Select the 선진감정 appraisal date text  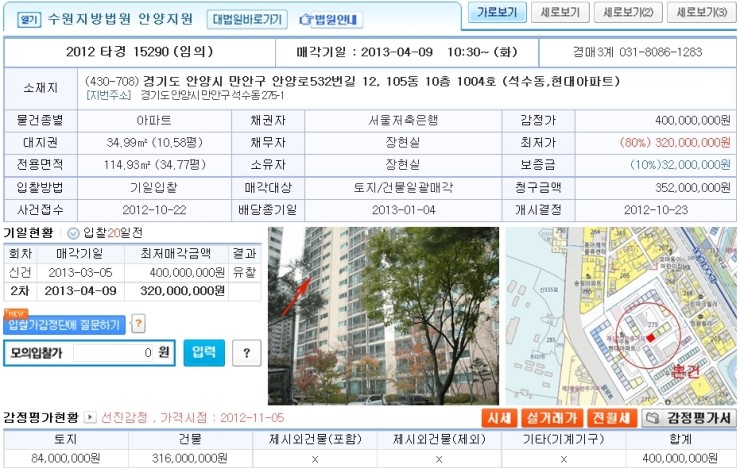193,418
